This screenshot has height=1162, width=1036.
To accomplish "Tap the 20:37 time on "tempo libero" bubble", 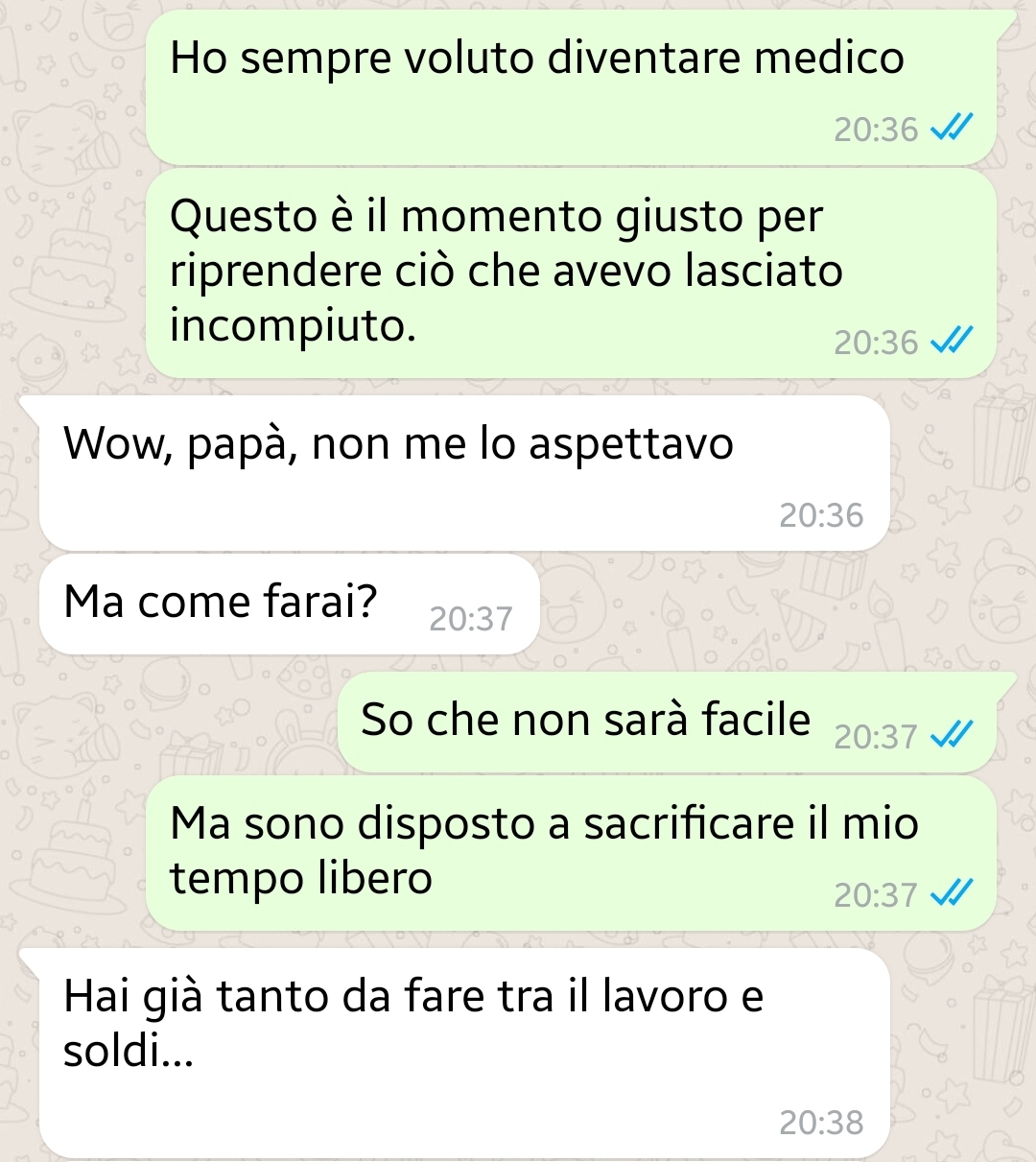I will [x=876, y=894].
